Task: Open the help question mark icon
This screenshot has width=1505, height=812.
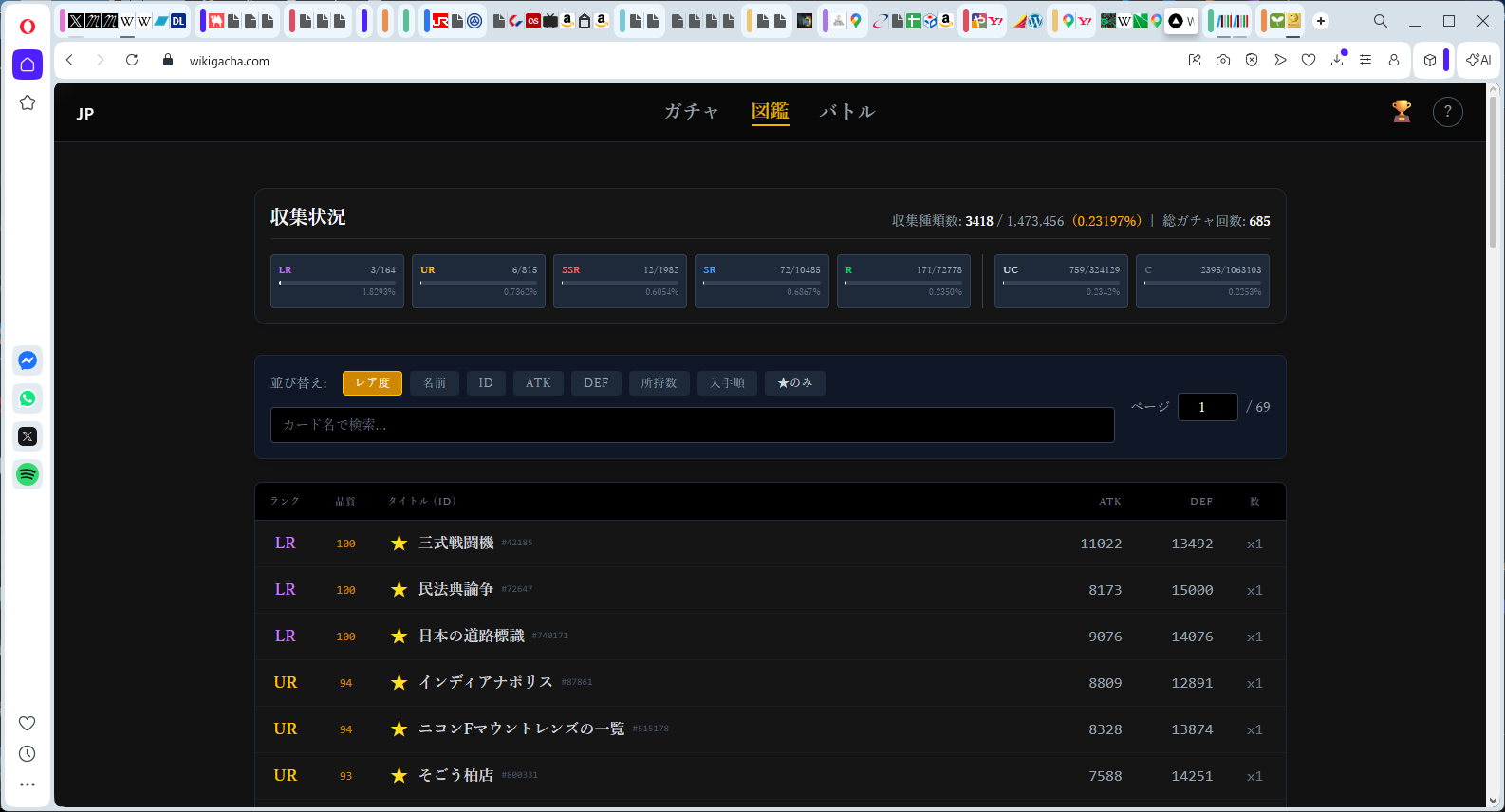Action: tap(1447, 112)
